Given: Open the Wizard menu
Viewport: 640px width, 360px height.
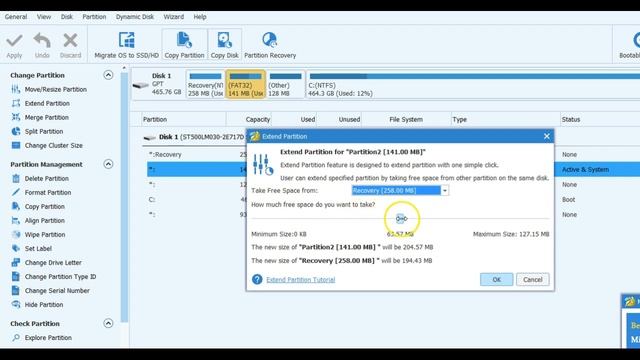Looking at the screenshot, I should (173, 17).
